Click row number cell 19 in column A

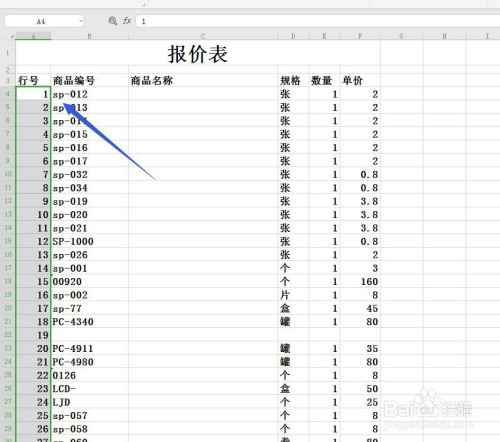[33, 335]
